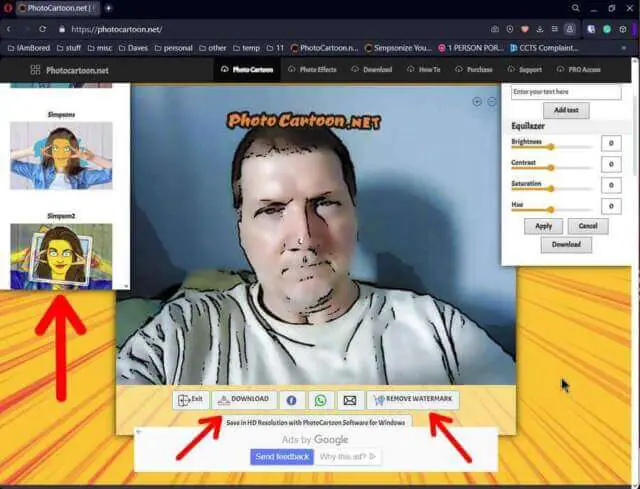Click the Hue value box
This screenshot has height=489, width=640.
[x=611, y=206]
